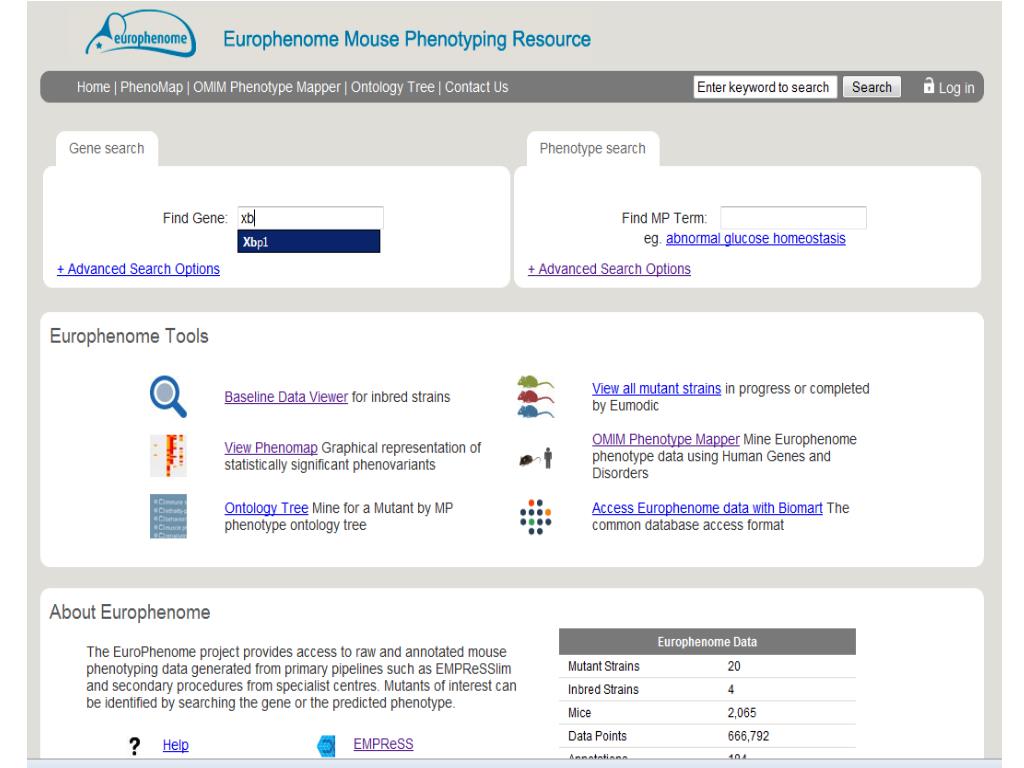Open Access Europhenome data with Biomart link

click(x=707, y=508)
